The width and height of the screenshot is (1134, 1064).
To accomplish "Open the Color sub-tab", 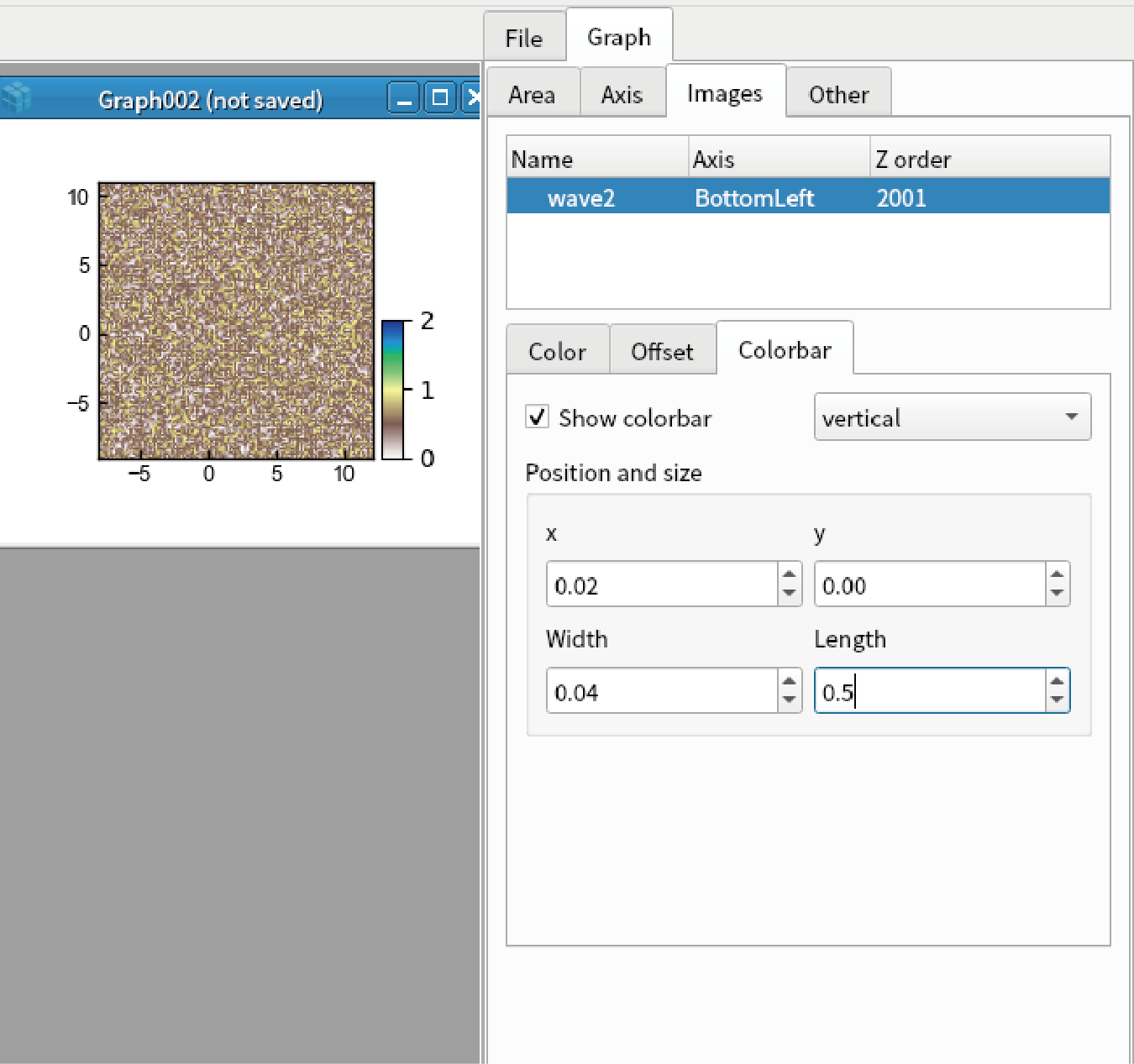I will pyautogui.click(x=558, y=351).
